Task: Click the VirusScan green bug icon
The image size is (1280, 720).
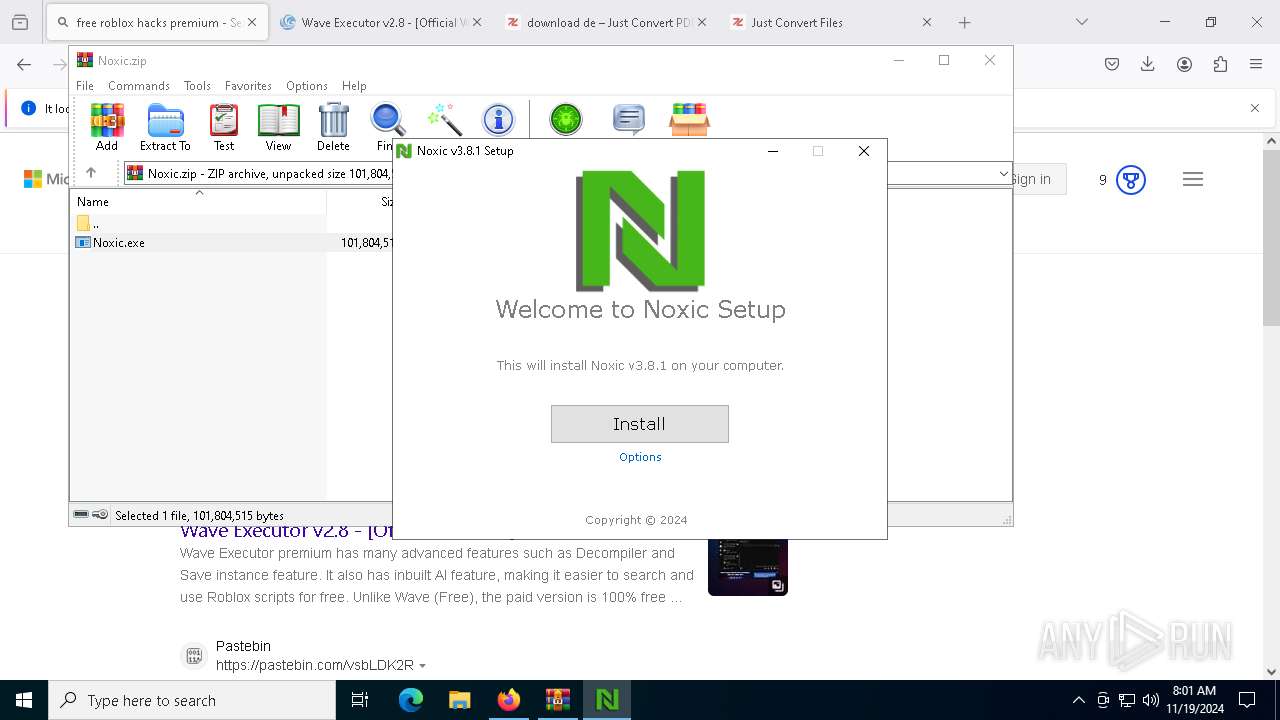Action: tap(566, 120)
